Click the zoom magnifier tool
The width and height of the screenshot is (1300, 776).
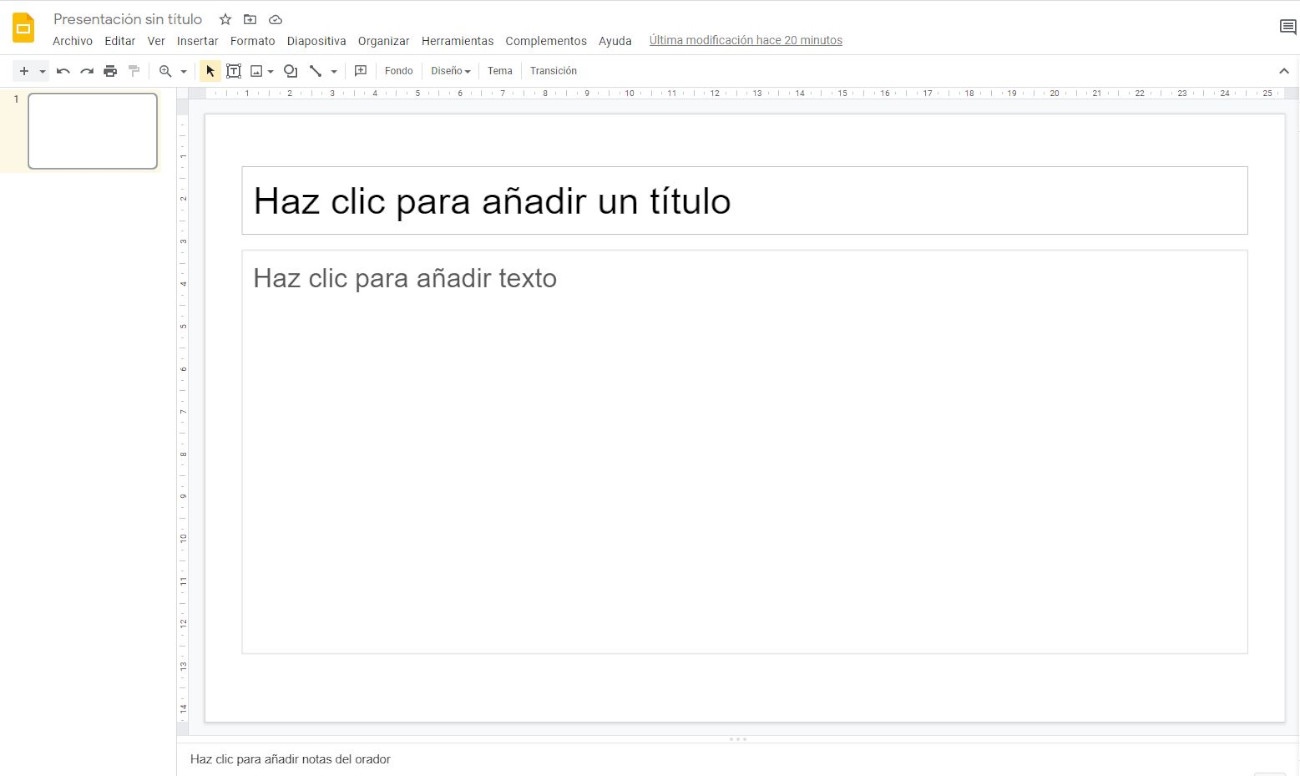point(165,71)
